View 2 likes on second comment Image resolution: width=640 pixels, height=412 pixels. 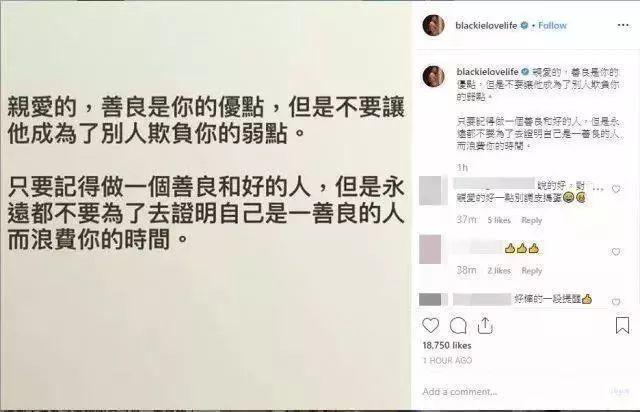[499, 271]
